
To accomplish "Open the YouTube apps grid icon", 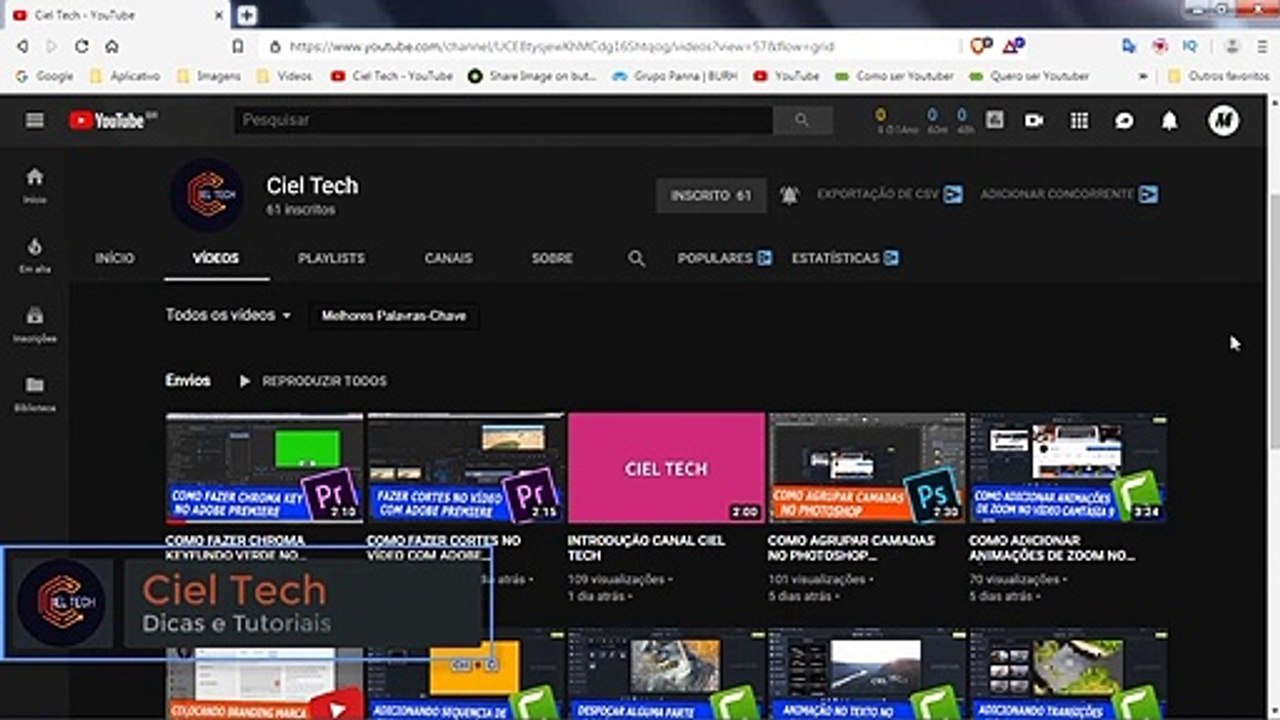I will (1079, 120).
